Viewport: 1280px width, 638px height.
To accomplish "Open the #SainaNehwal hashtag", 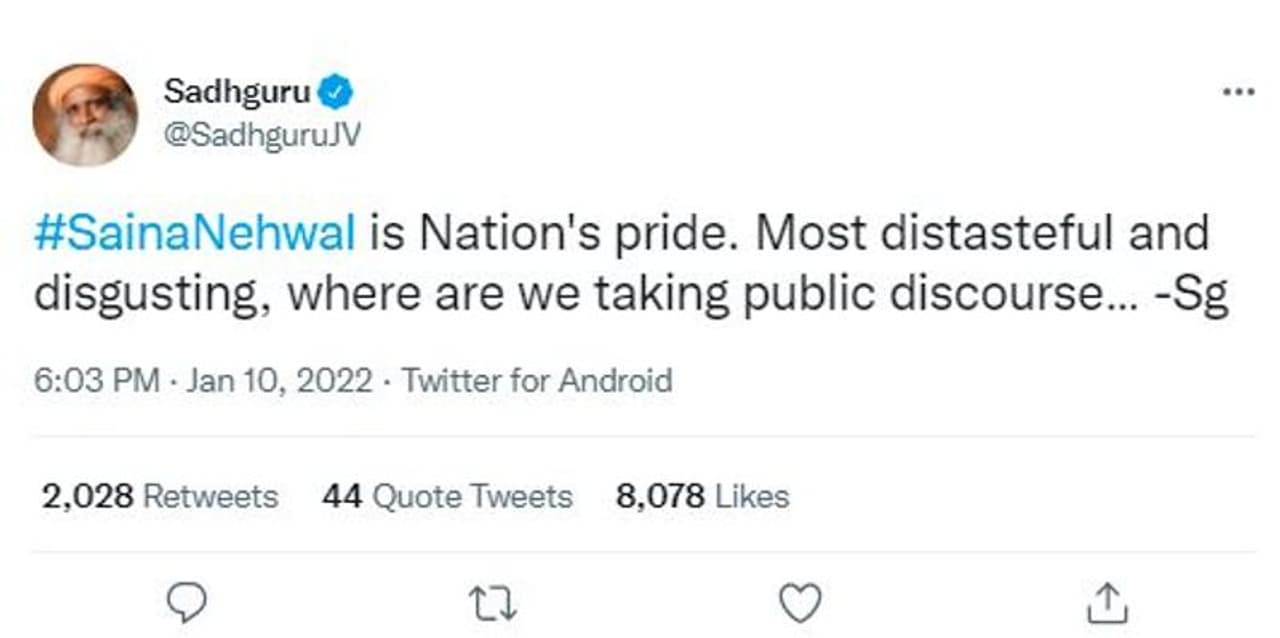I will point(195,234).
